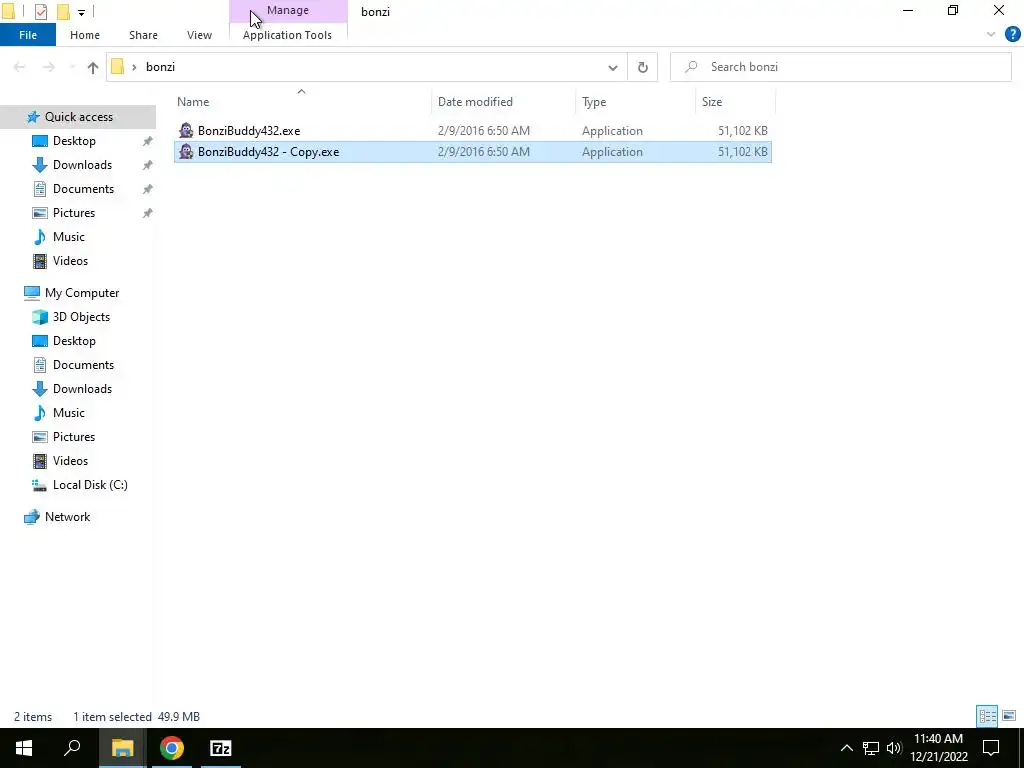
Task: Open Music under Quick access
Action: [69, 237]
